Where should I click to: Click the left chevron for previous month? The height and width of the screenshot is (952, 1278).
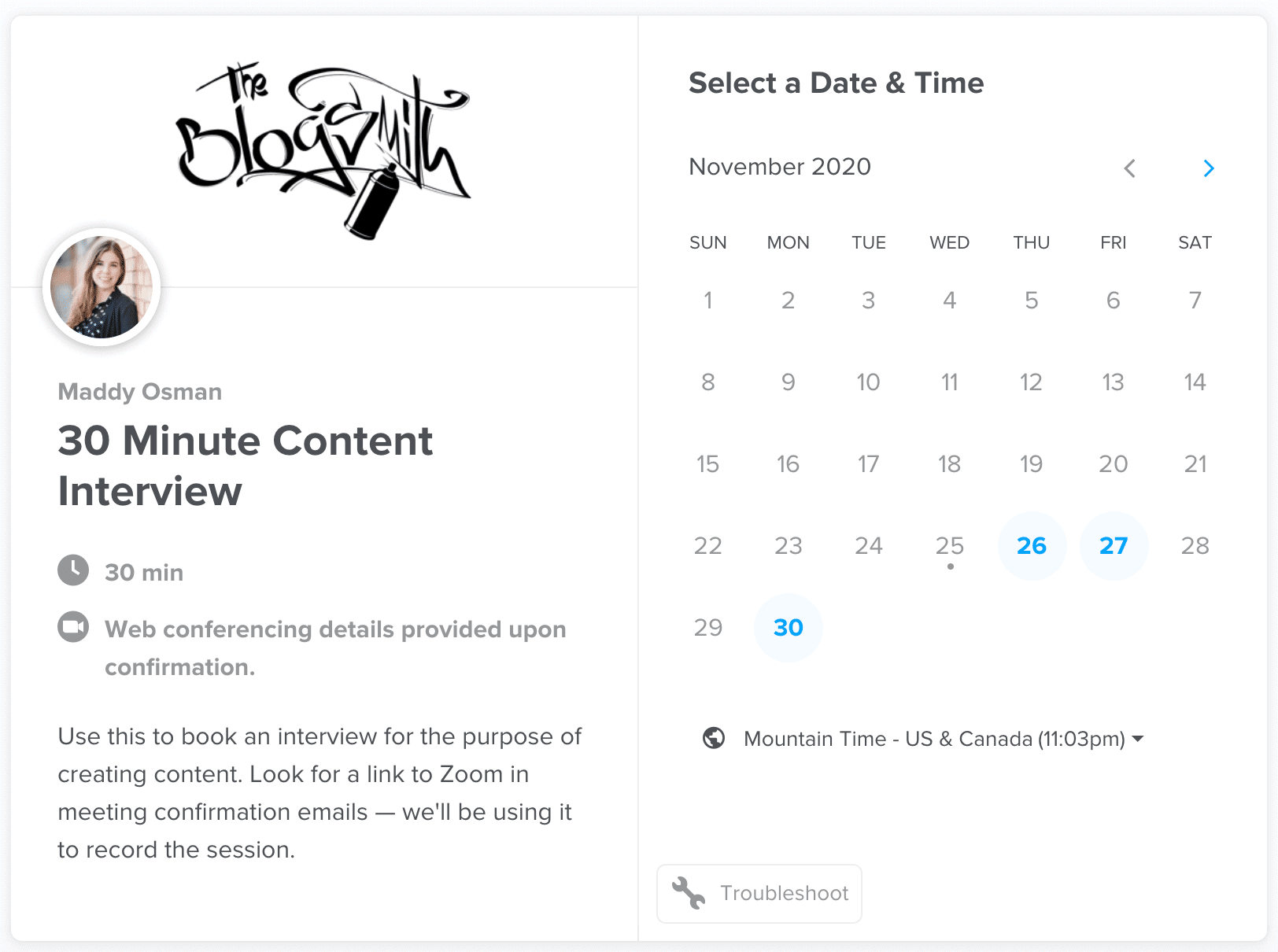1130,168
